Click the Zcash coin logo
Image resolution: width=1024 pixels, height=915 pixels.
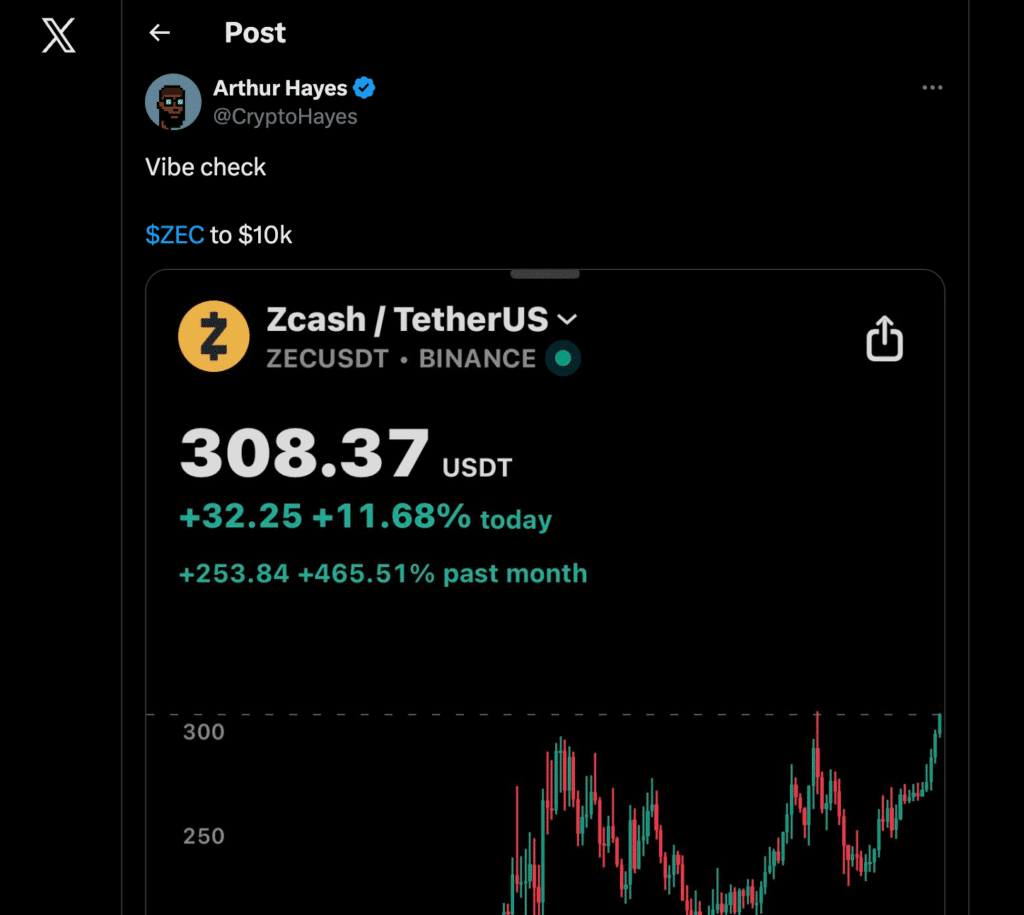(213, 336)
